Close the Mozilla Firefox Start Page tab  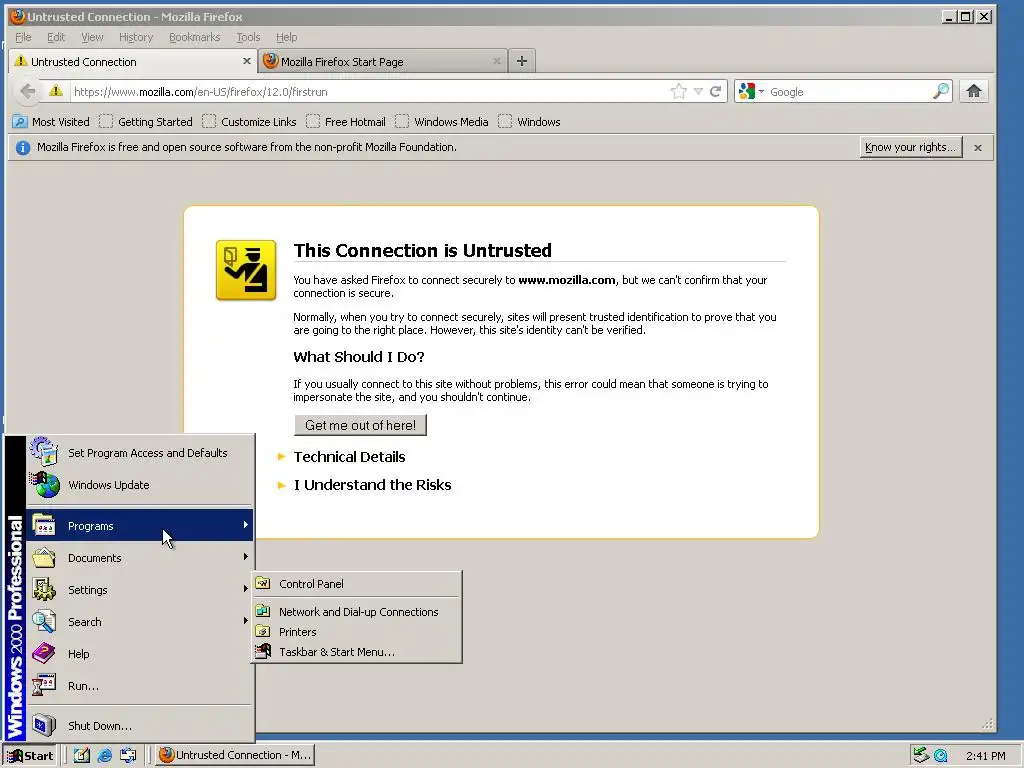tap(496, 61)
